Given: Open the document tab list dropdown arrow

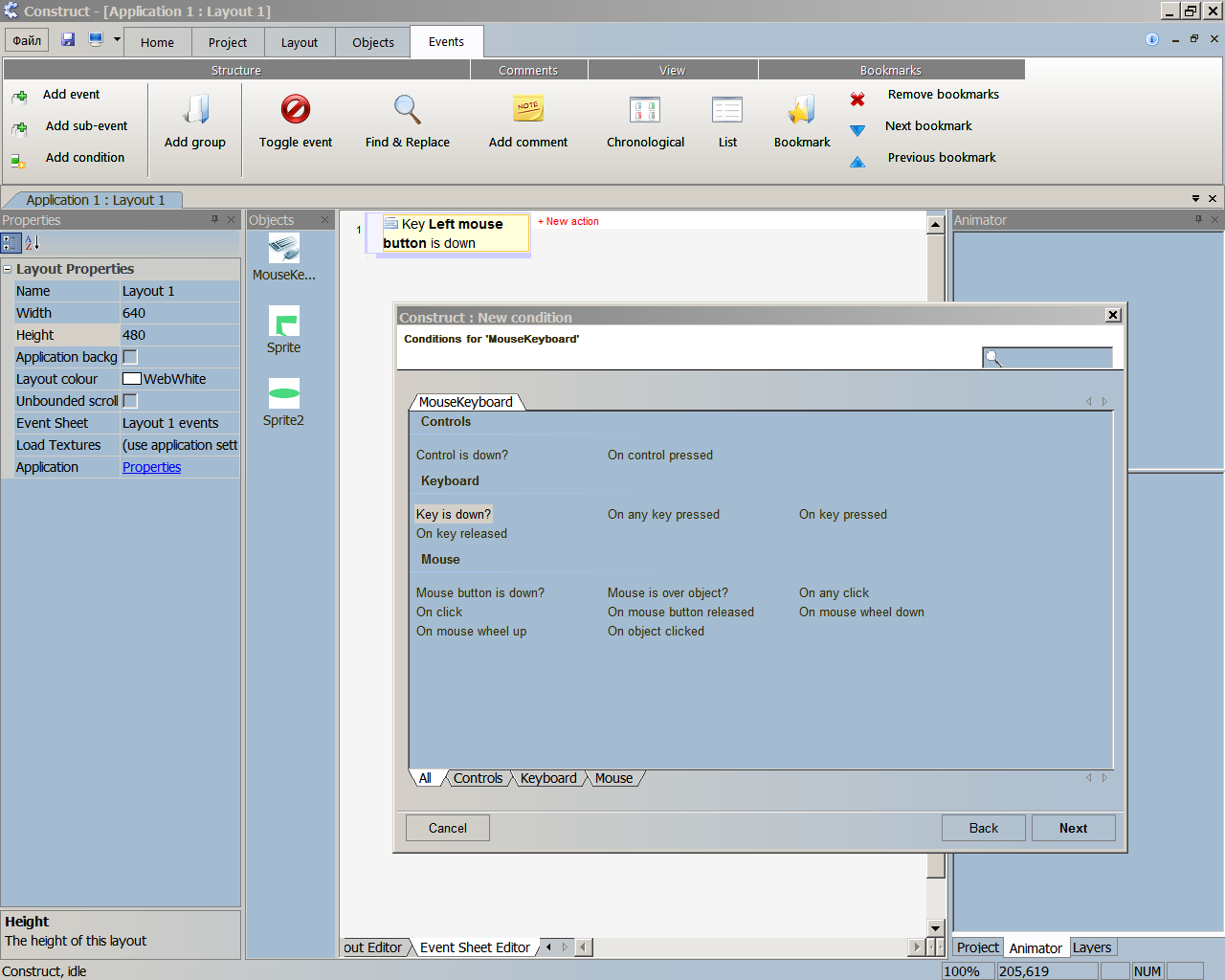Looking at the screenshot, I should (x=1195, y=199).
